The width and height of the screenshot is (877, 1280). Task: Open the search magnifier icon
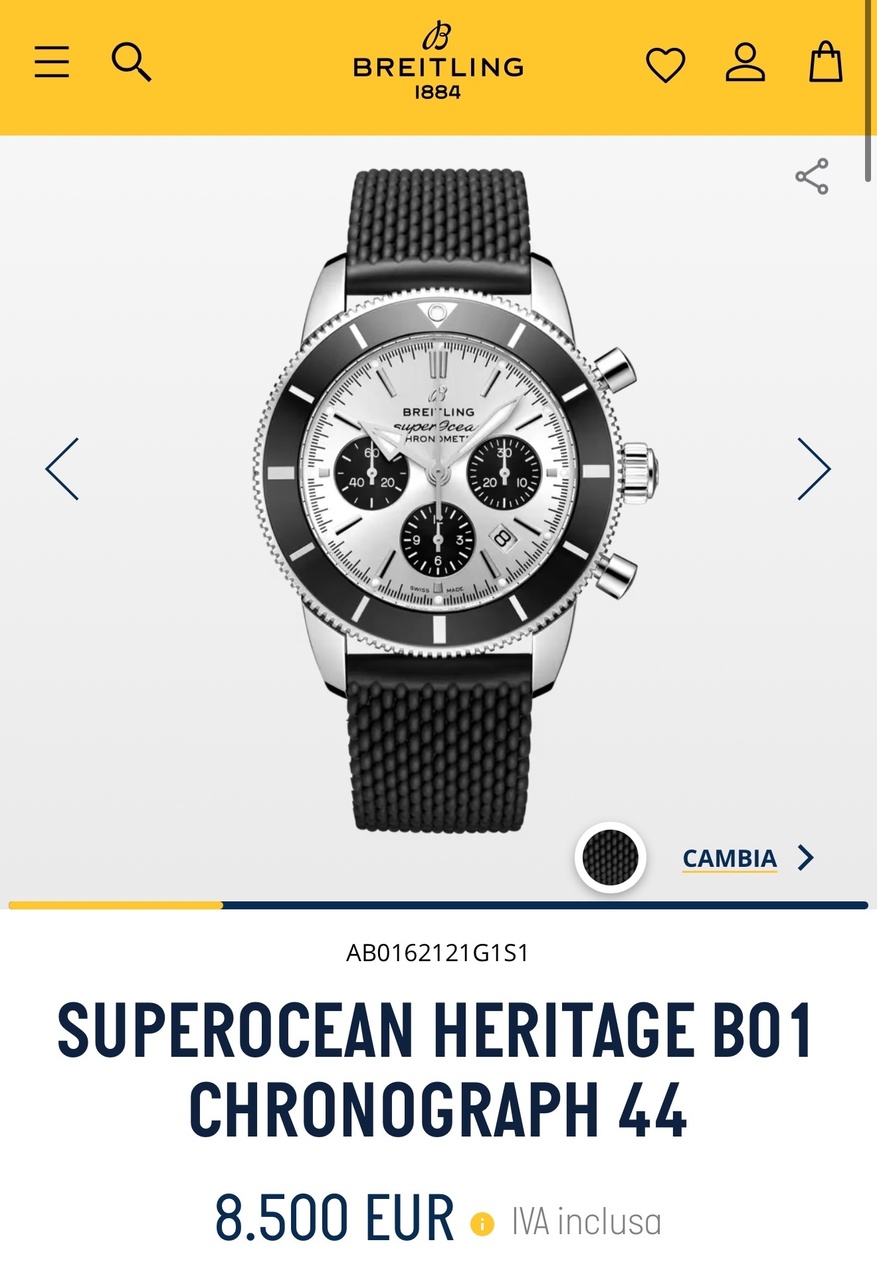[131, 62]
